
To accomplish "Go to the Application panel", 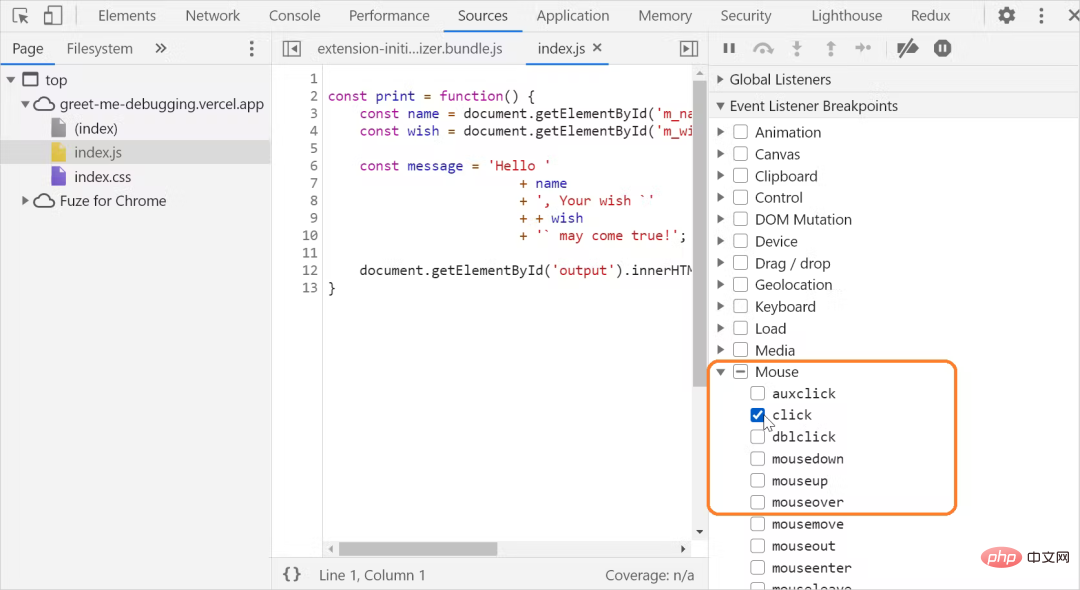I will pos(572,15).
